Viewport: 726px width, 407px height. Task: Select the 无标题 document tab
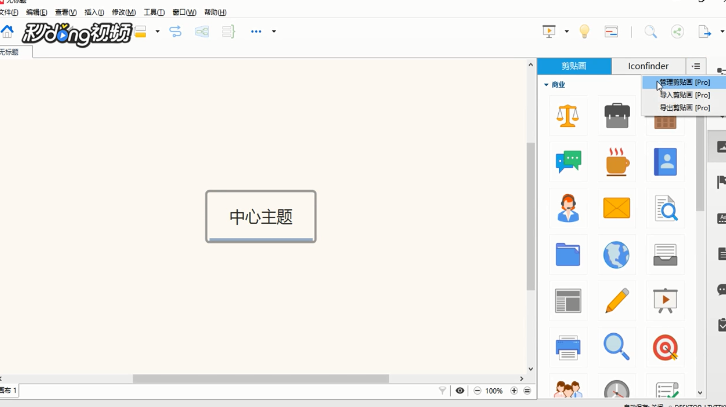click(x=16, y=52)
